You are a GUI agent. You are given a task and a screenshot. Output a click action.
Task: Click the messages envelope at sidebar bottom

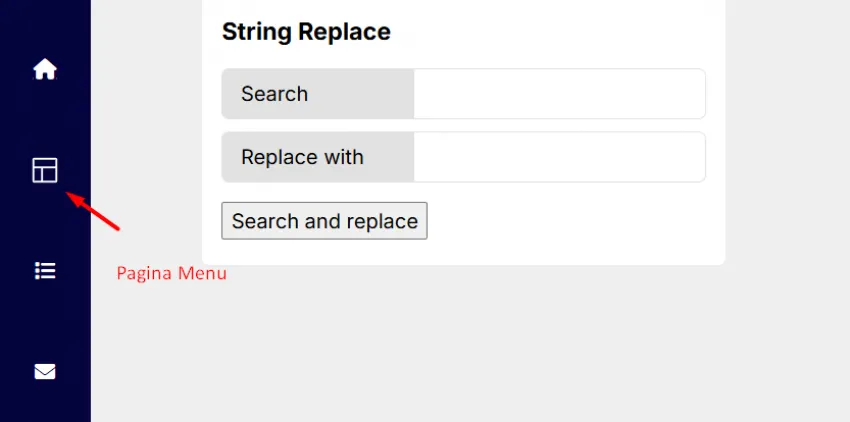tap(45, 371)
